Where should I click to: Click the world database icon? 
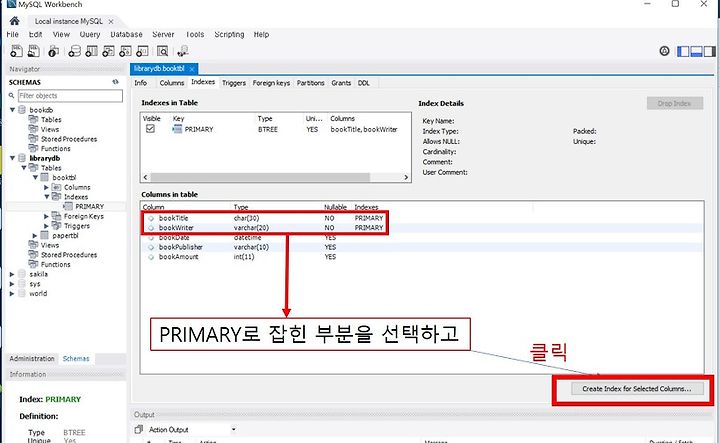22,293
